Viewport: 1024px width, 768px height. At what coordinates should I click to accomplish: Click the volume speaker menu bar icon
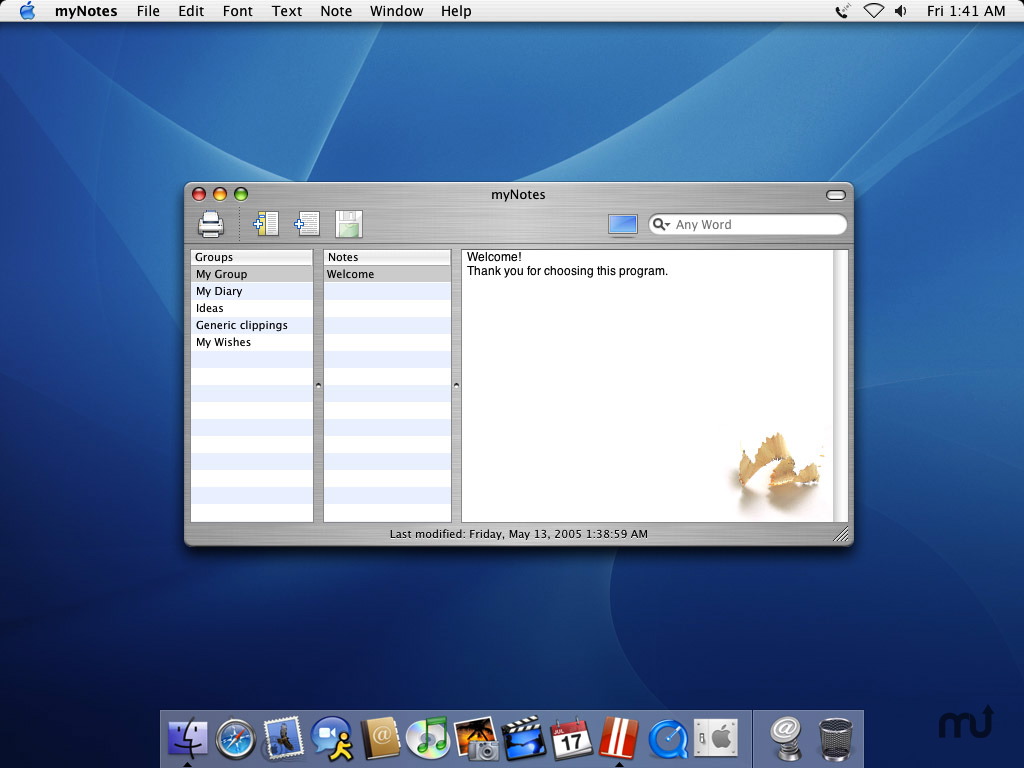[x=901, y=11]
